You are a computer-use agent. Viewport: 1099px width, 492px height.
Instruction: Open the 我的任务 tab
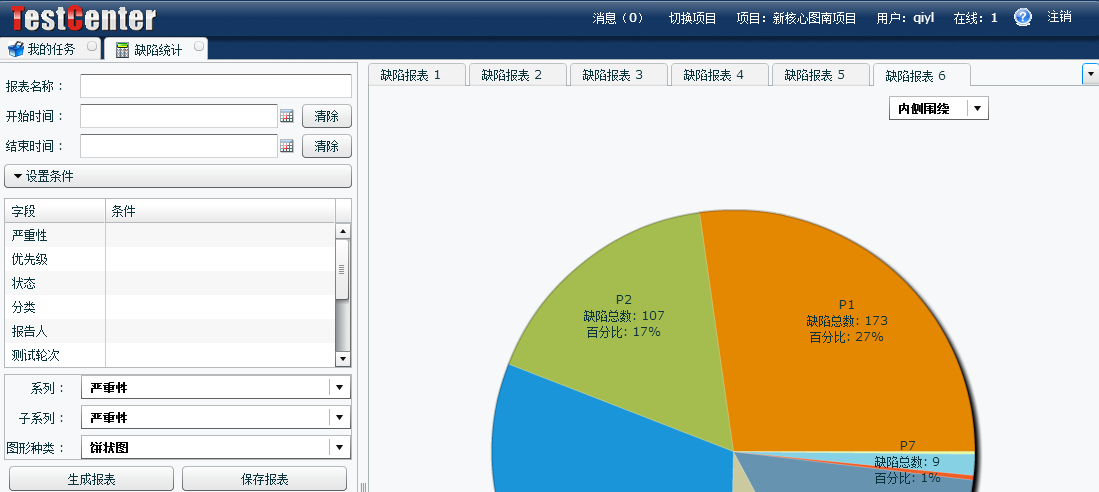pyautogui.click(x=51, y=50)
